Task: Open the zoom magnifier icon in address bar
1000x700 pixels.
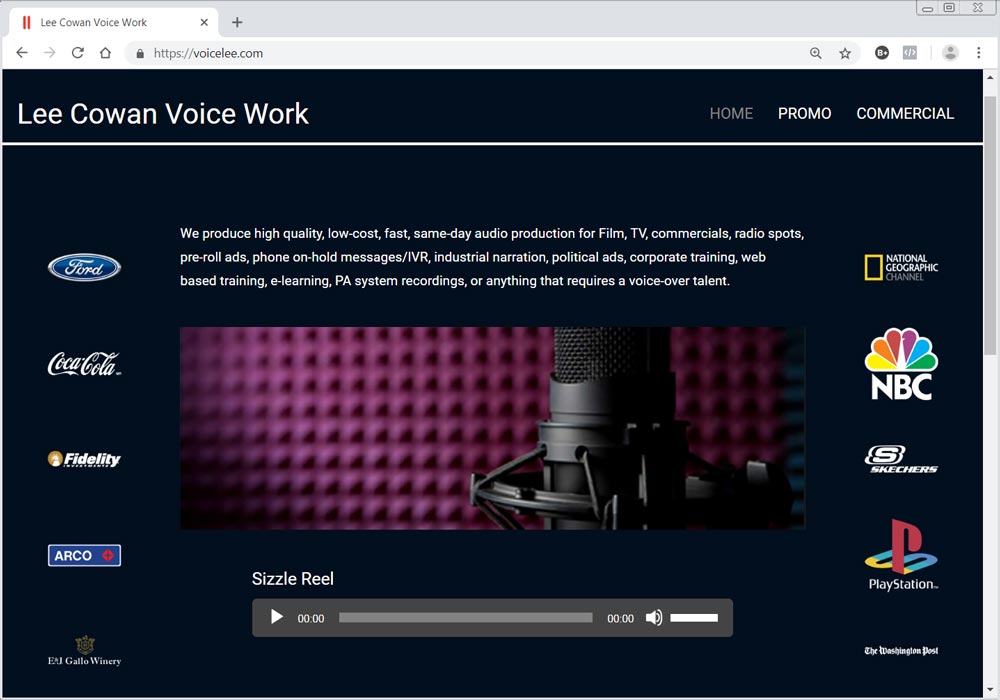Action: click(816, 54)
